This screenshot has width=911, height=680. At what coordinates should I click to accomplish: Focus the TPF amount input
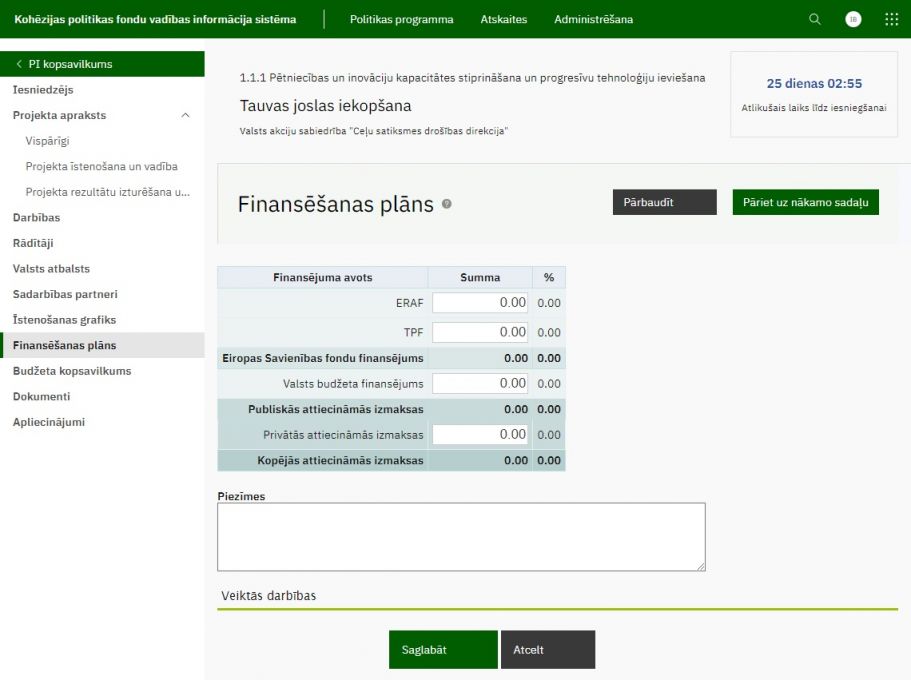click(x=480, y=332)
